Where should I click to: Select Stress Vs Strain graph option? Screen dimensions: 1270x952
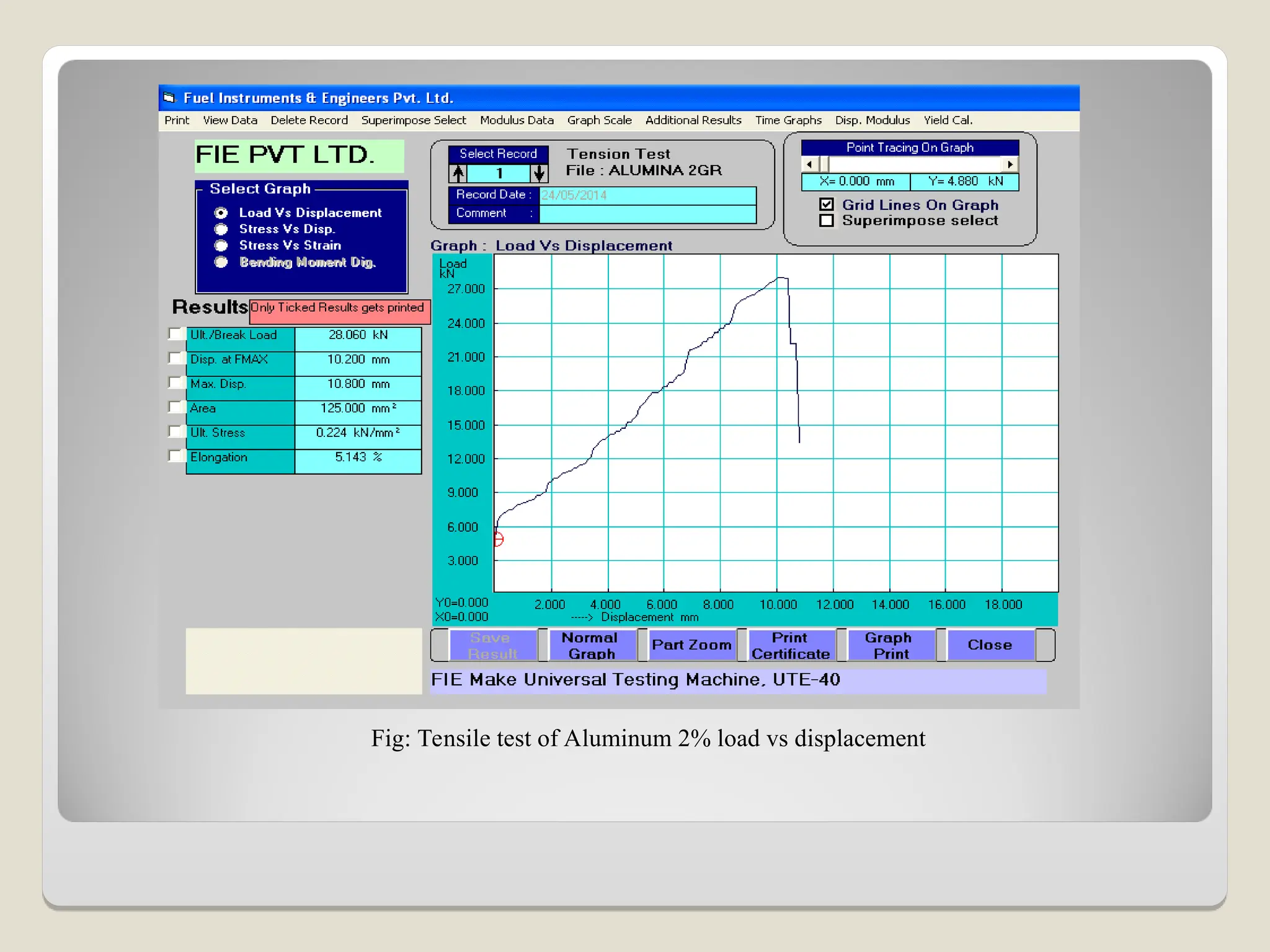221,245
